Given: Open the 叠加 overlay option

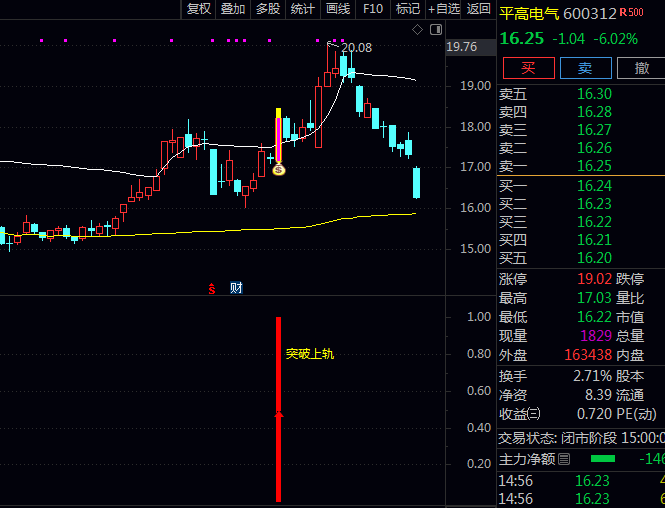Looking at the screenshot, I should (233, 9).
